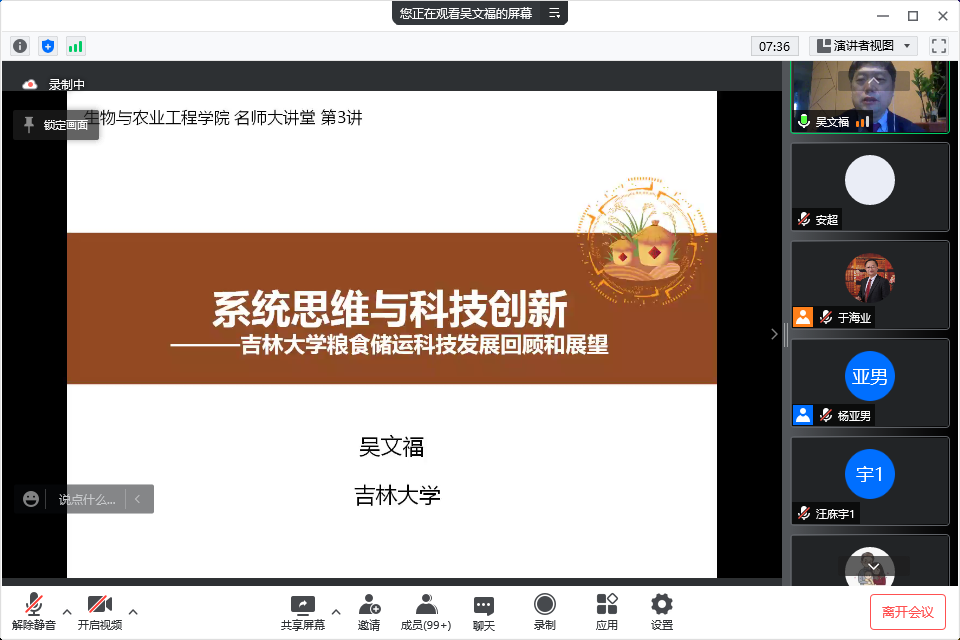Unmute microphone with 解除静音
The width and height of the screenshot is (960, 640).
click(x=34, y=611)
